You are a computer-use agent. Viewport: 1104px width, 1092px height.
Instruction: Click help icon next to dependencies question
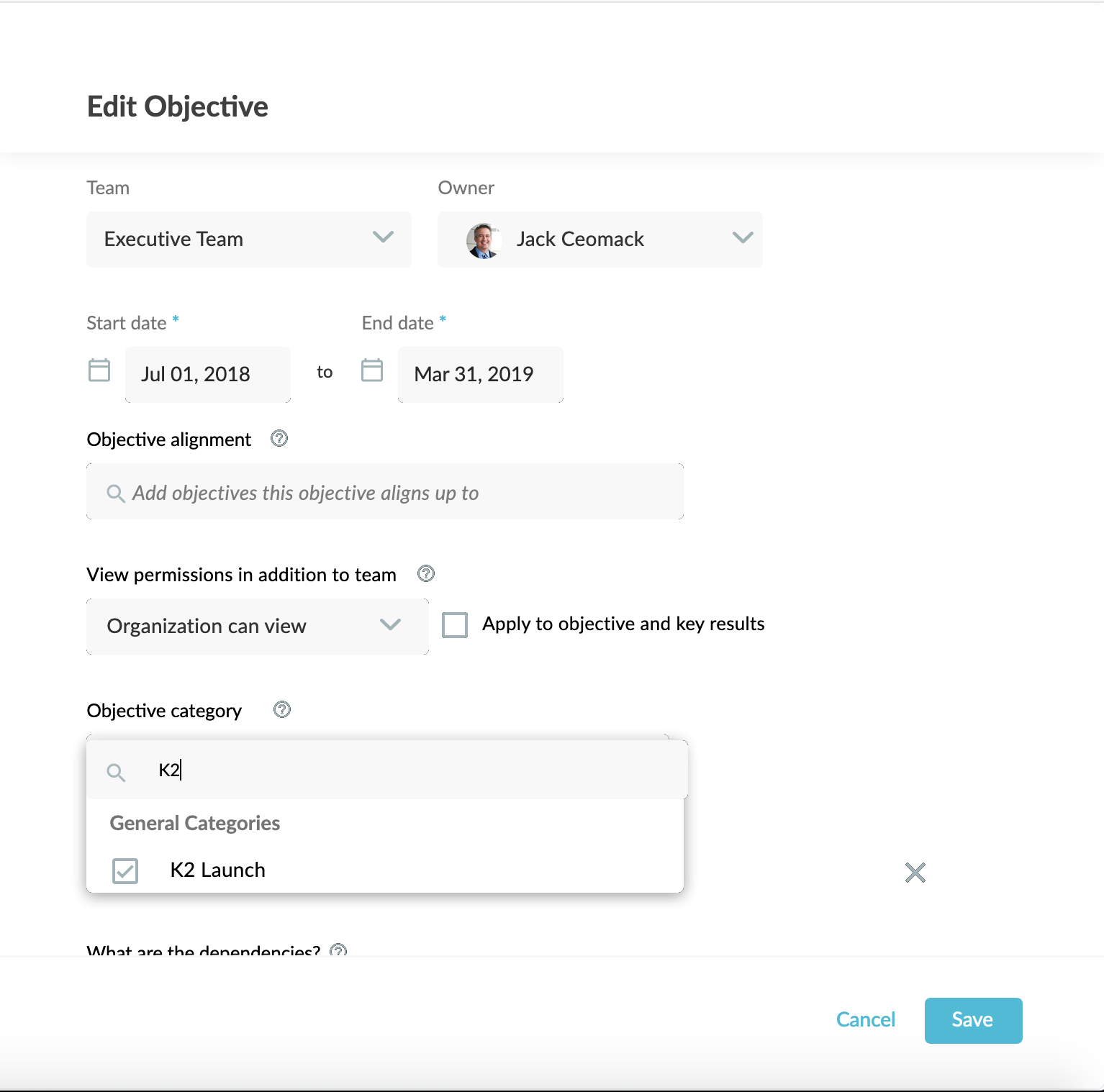(x=338, y=950)
